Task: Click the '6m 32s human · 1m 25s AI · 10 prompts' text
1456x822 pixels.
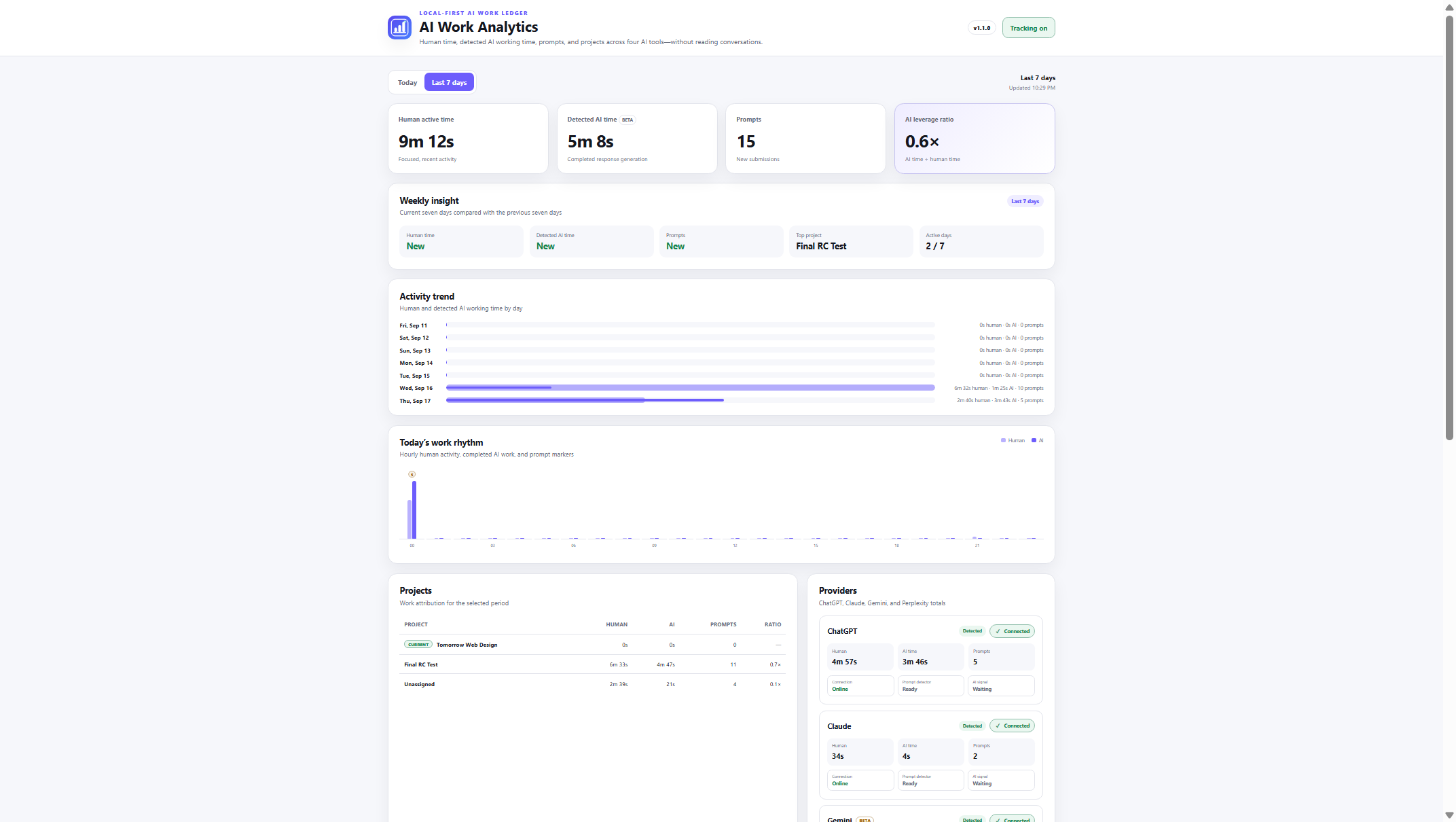Action: click(998, 388)
